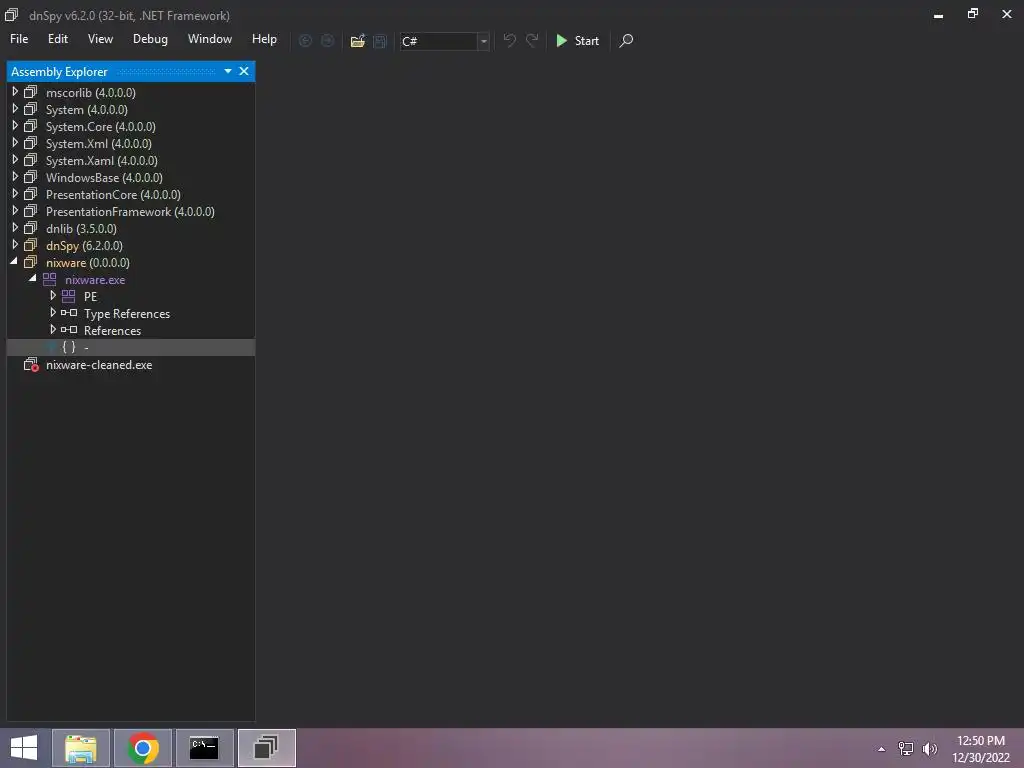This screenshot has width=1024, height=768.
Task: Collapse the nixware.exe module node
Action: click(x=33, y=279)
